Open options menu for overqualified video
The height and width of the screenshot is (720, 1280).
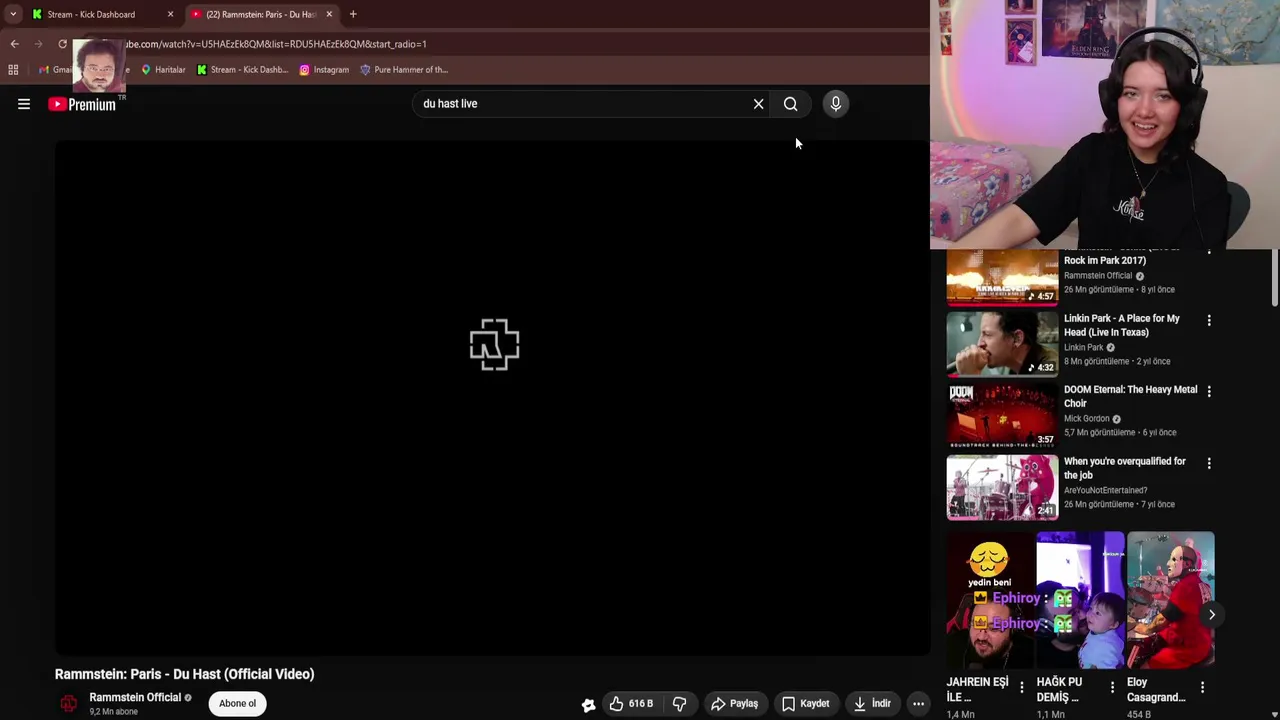(1209, 463)
